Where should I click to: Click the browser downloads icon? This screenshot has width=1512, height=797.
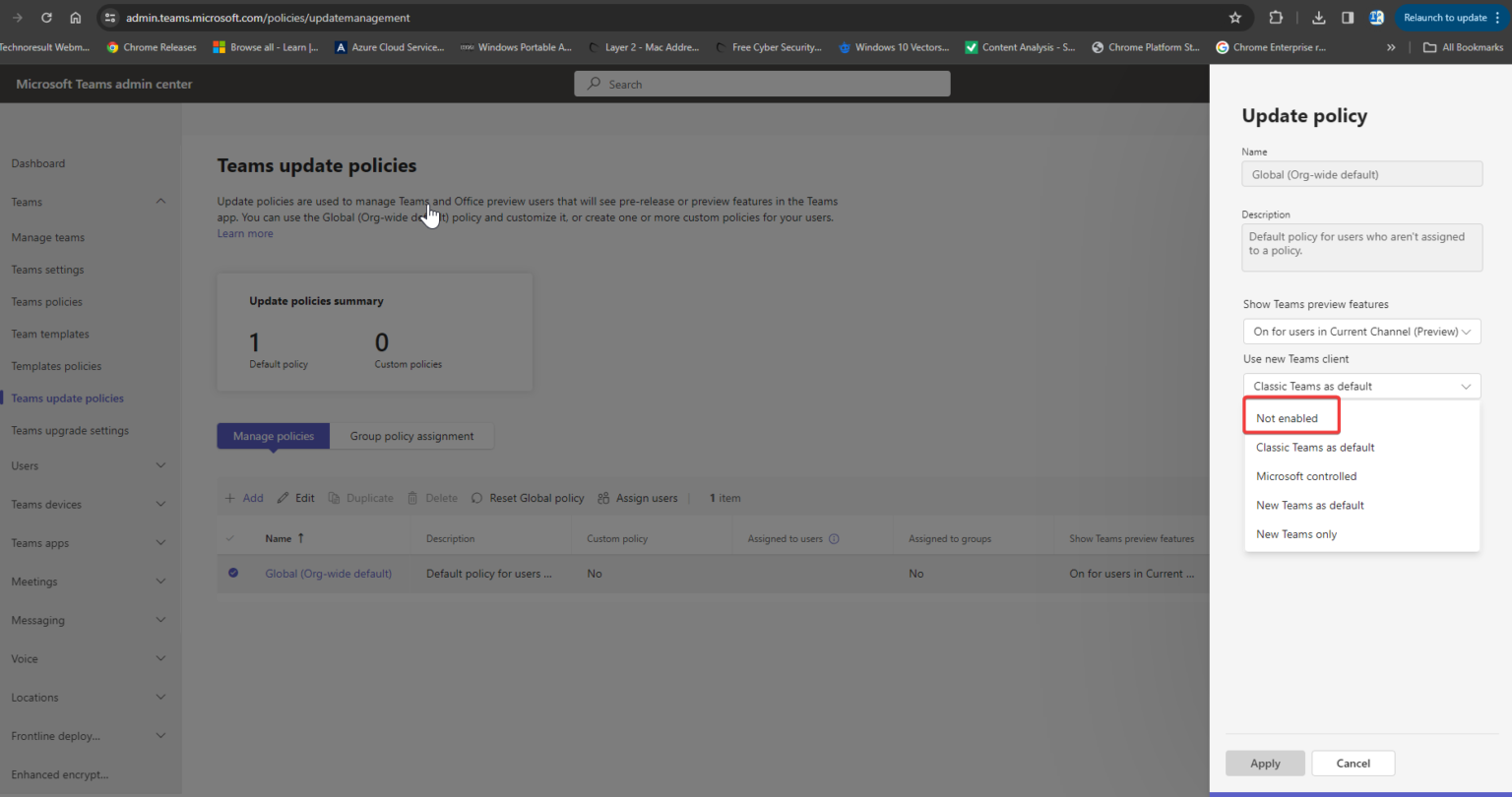(x=1318, y=17)
